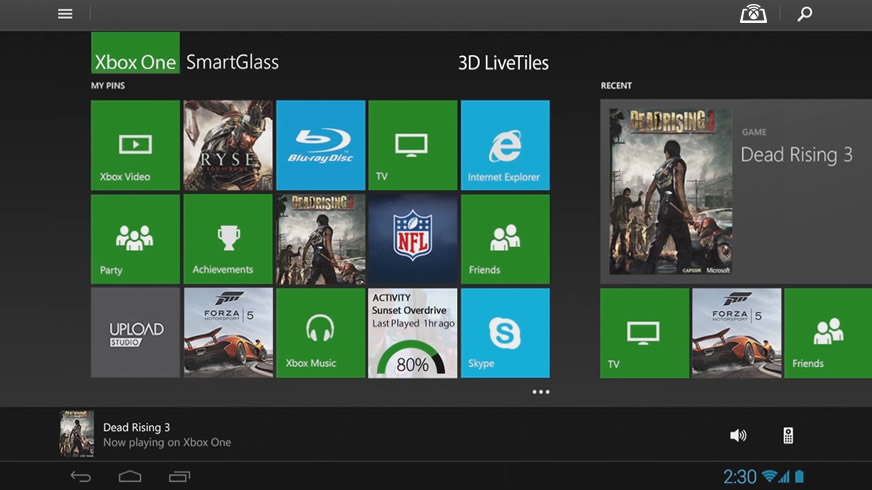
Task: Show more pins via three dots
Action: click(541, 392)
